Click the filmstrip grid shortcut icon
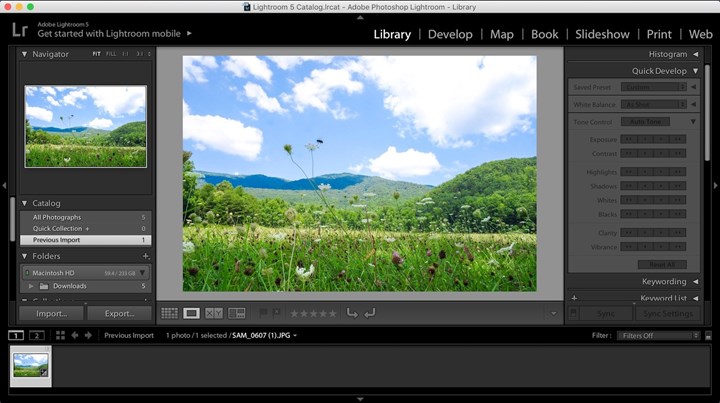Image resolution: width=720 pixels, height=403 pixels. (x=58, y=335)
